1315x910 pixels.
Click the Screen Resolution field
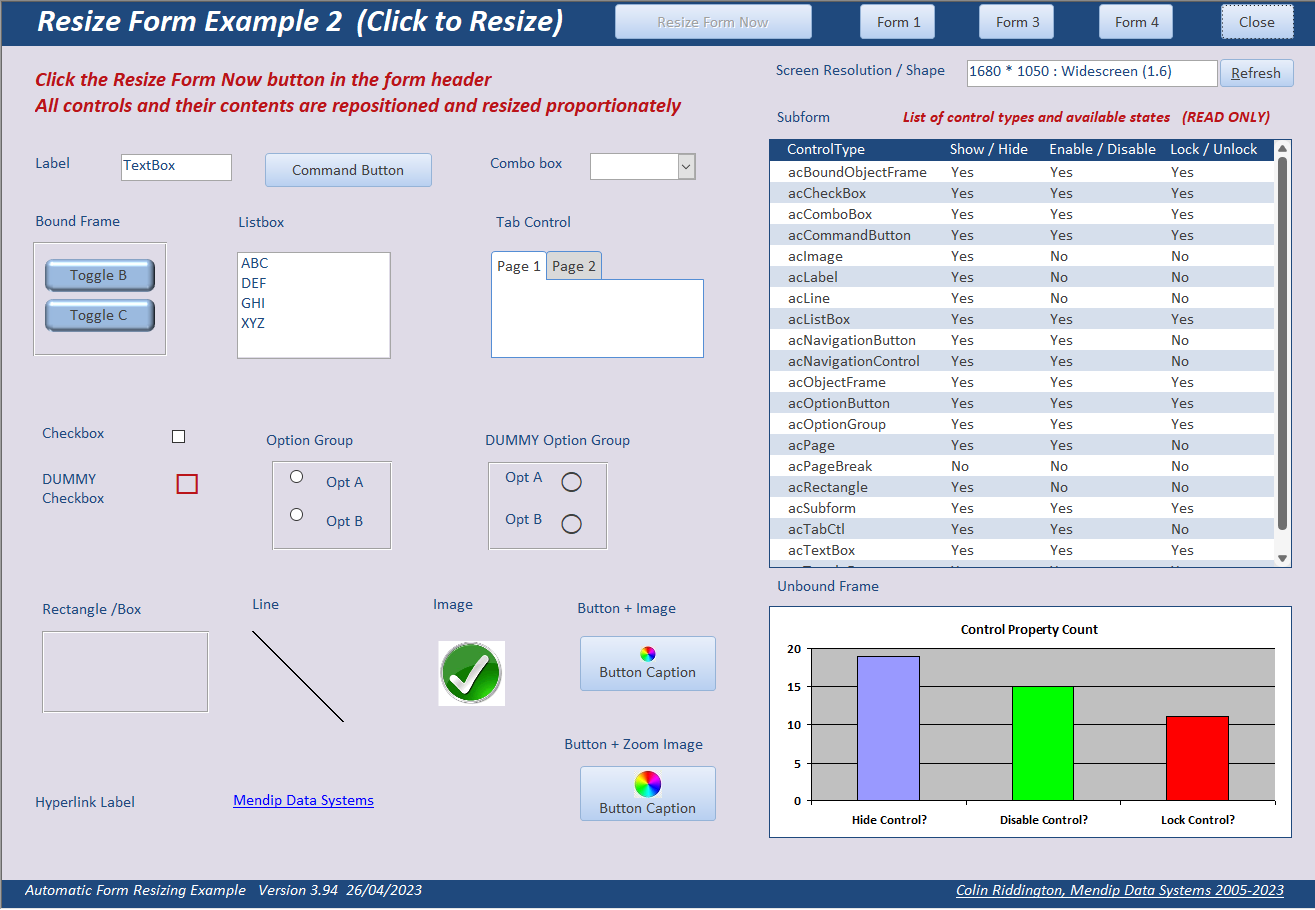click(x=1092, y=73)
